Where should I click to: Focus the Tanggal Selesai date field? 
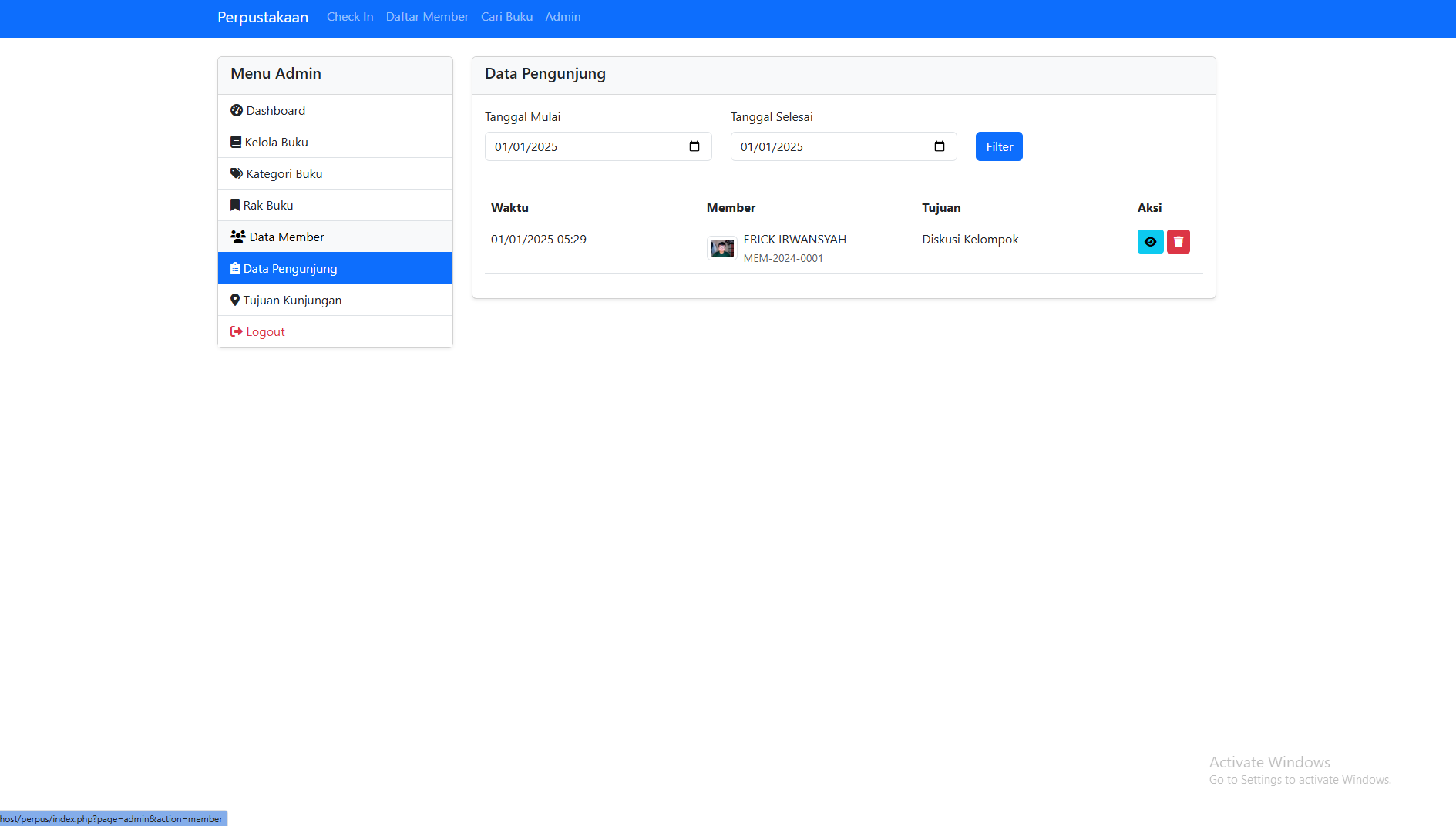point(844,146)
